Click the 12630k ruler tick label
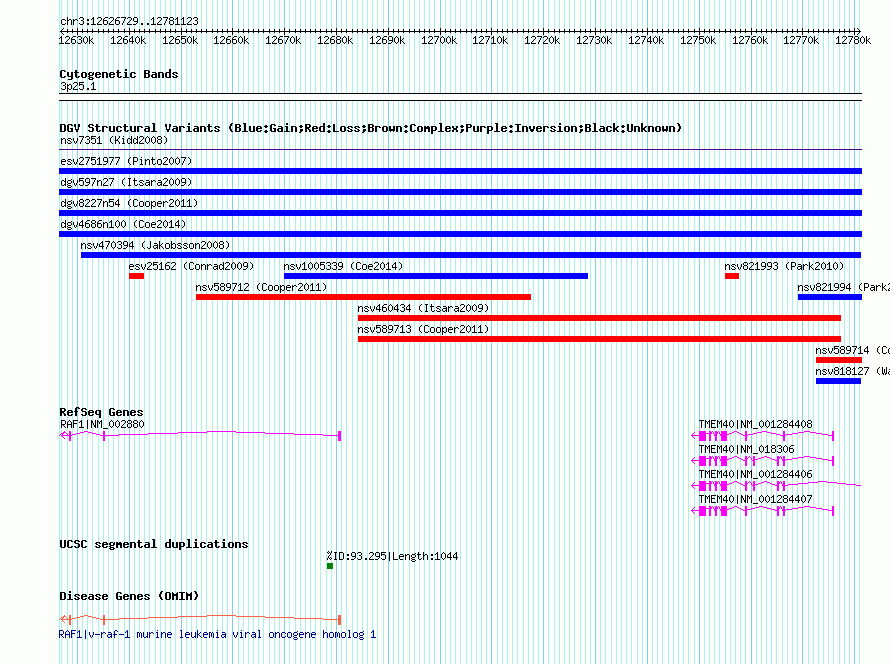The width and height of the screenshot is (890, 664). [x=77, y=40]
